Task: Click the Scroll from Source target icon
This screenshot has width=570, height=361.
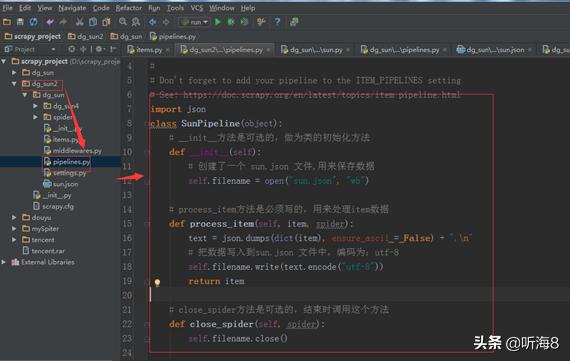Action: [x=72, y=49]
